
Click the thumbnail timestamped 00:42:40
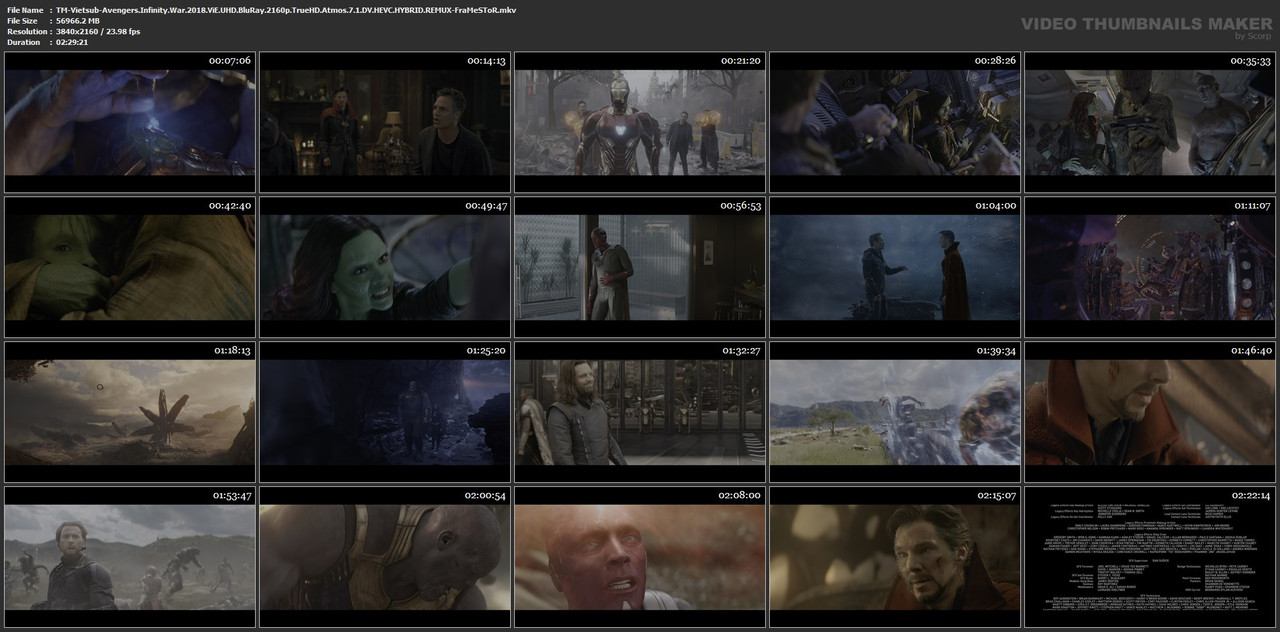coord(130,267)
